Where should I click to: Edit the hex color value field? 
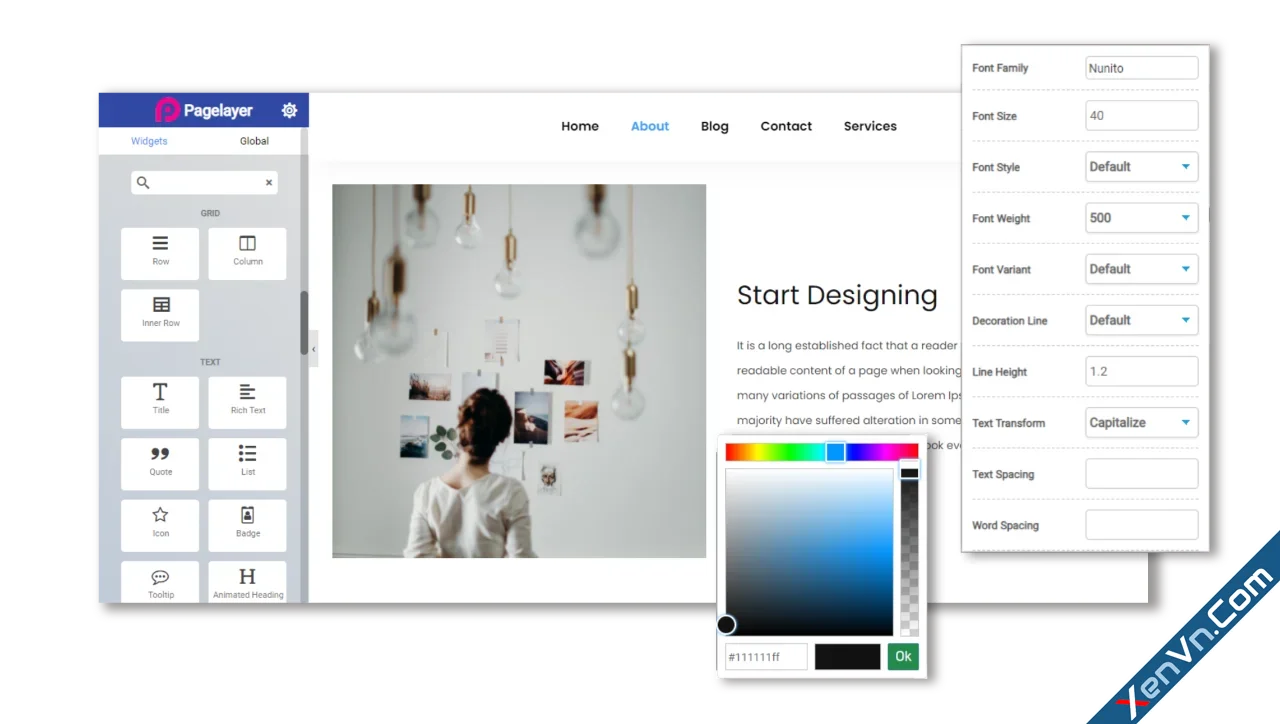click(765, 656)
